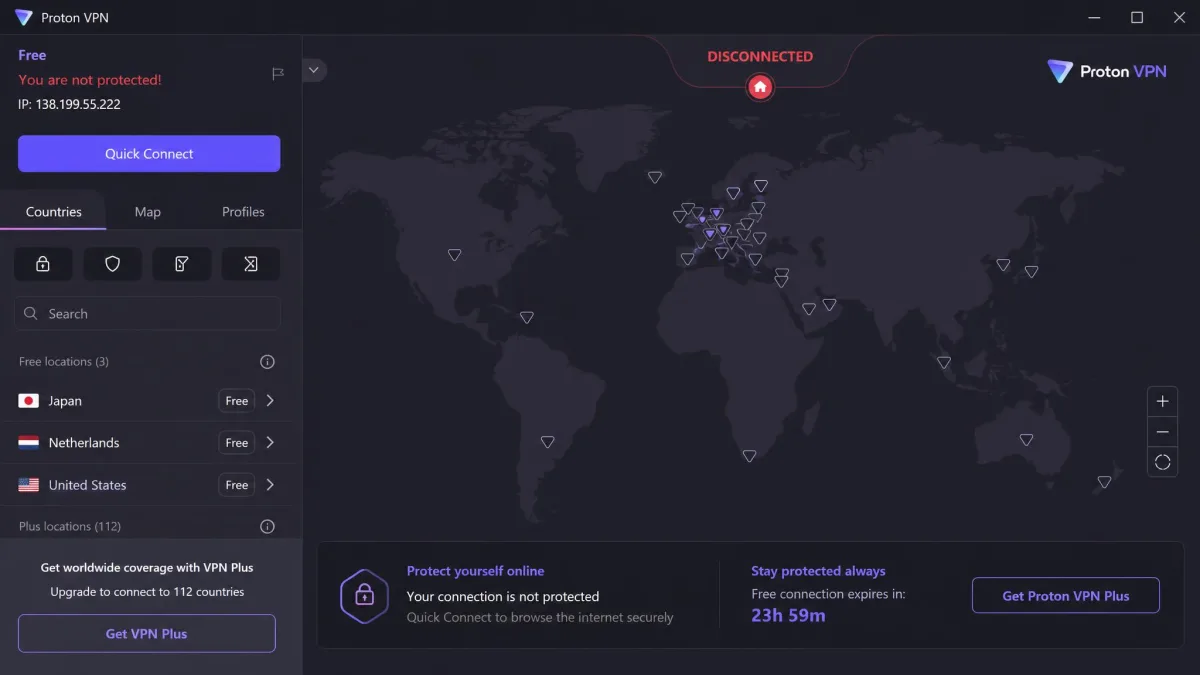Click the magnifier icon in the search box
Image resolution: width=1200 pixels, height=675 pixels.
point(32,314)
